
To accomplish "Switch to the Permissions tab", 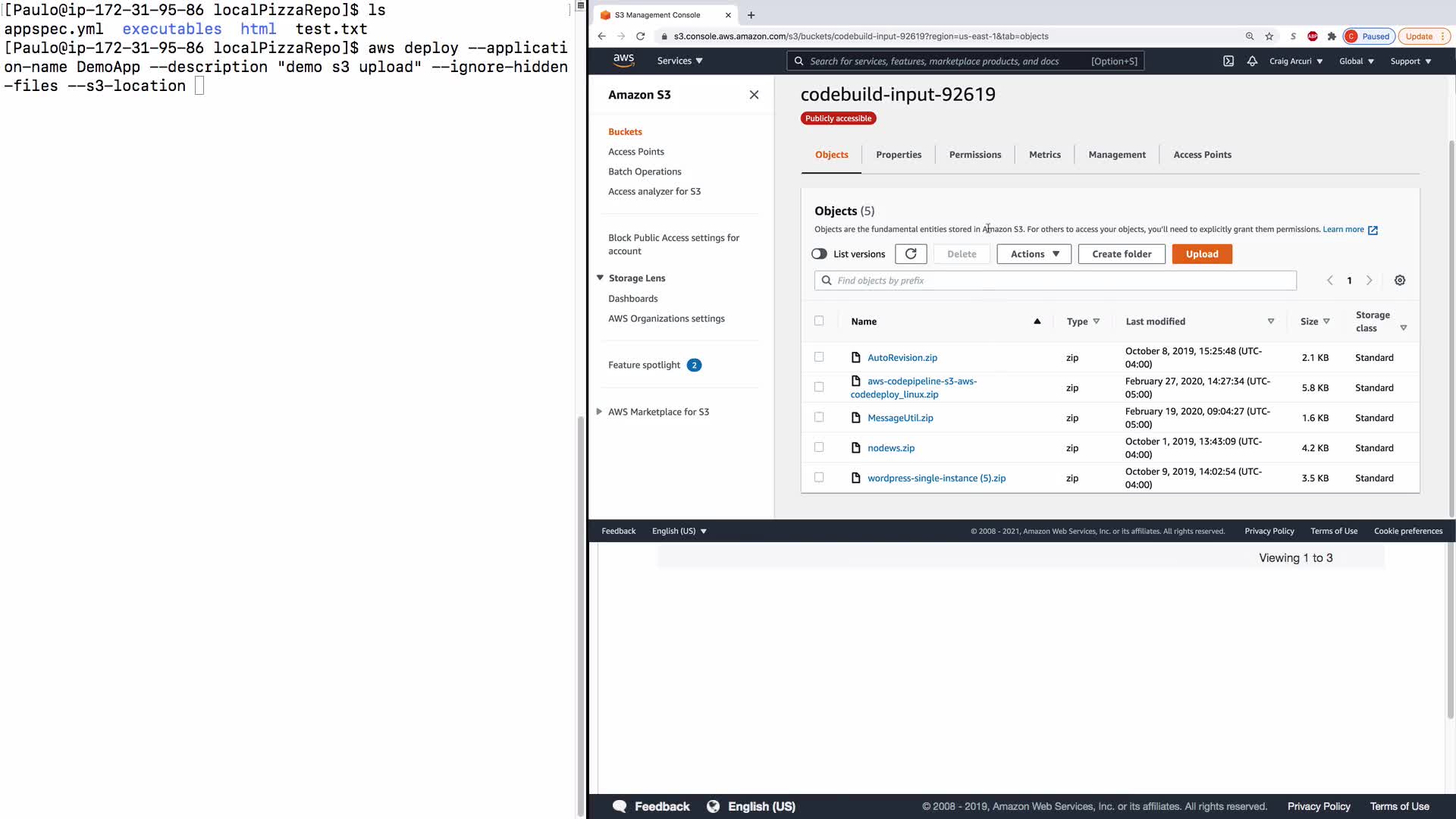I will point(974,155).
